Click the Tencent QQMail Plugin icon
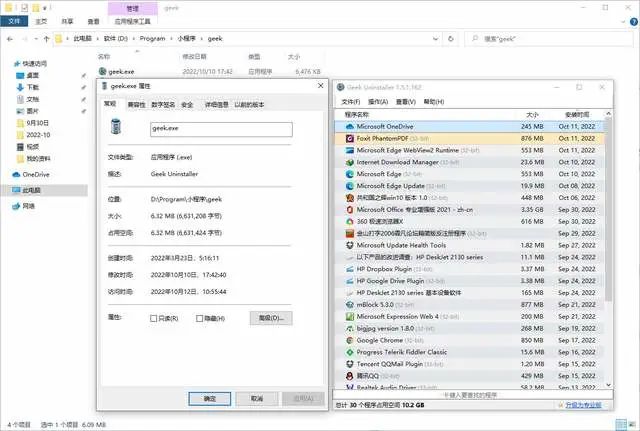 (x=350, y=364)
